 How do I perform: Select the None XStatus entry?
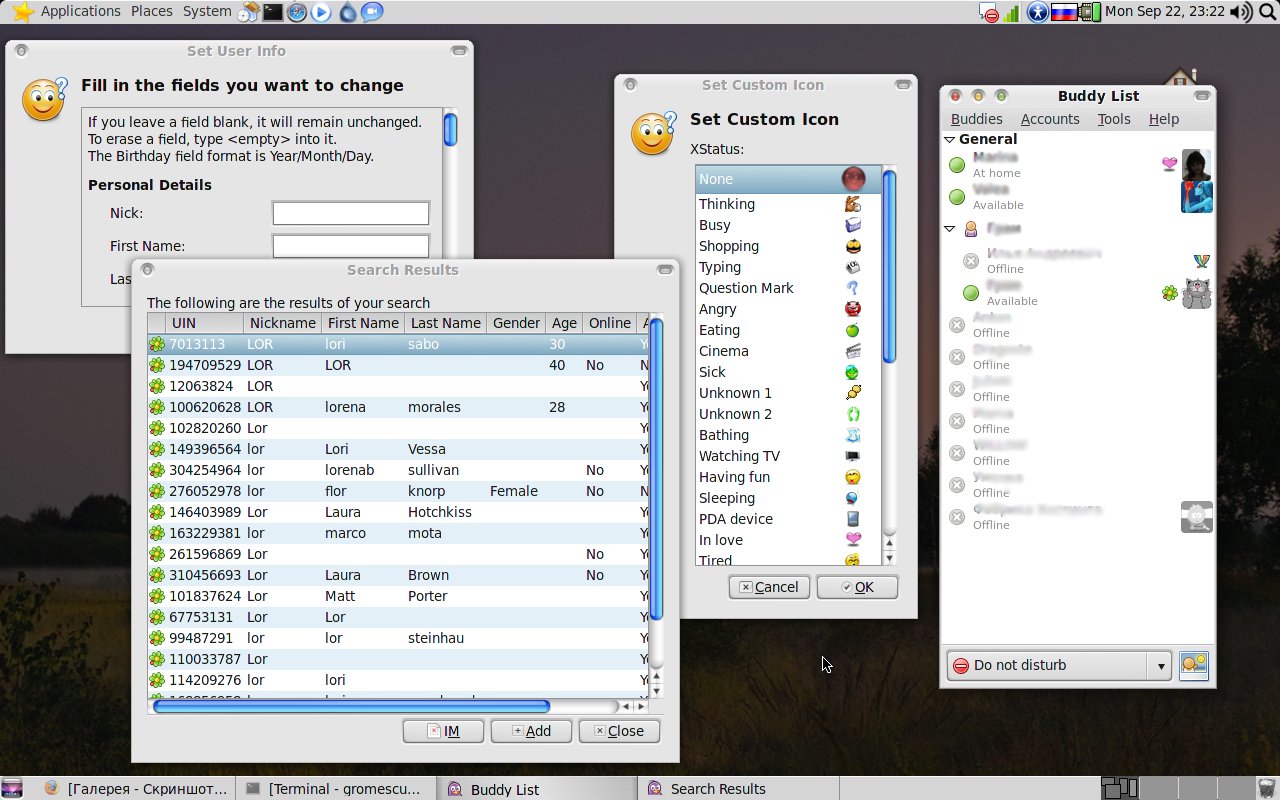[788, 179]
